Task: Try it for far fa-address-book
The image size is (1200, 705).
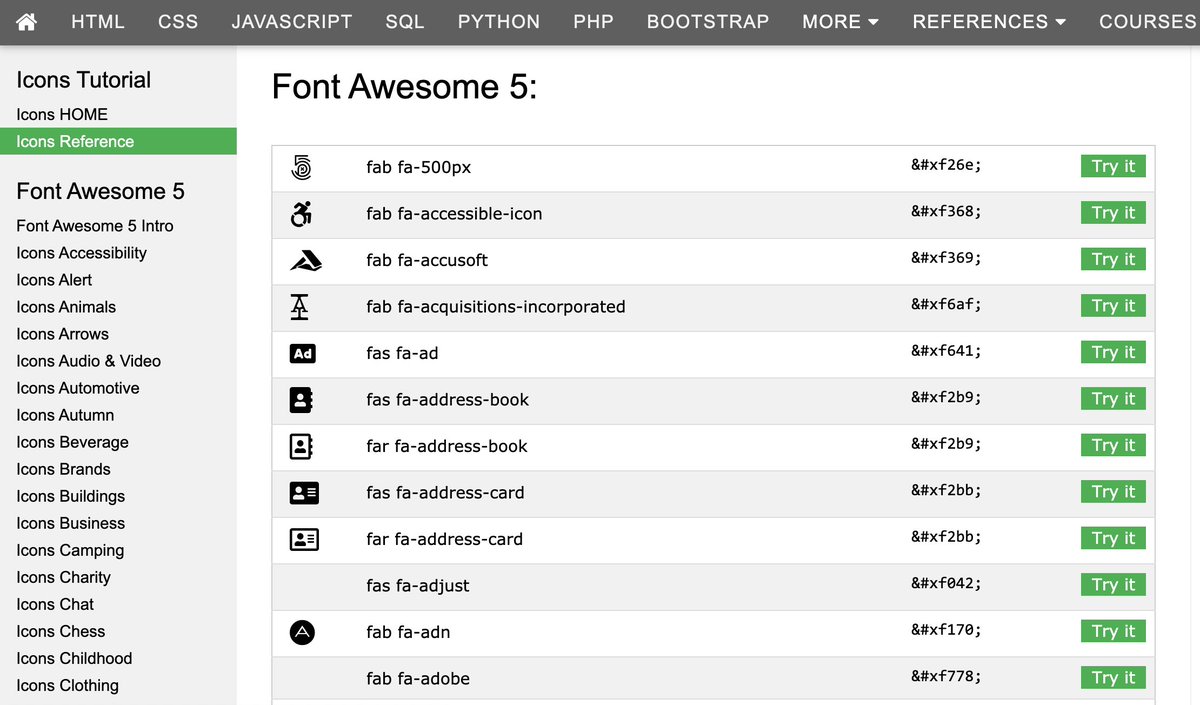Action: click(x=1113, y=445)
